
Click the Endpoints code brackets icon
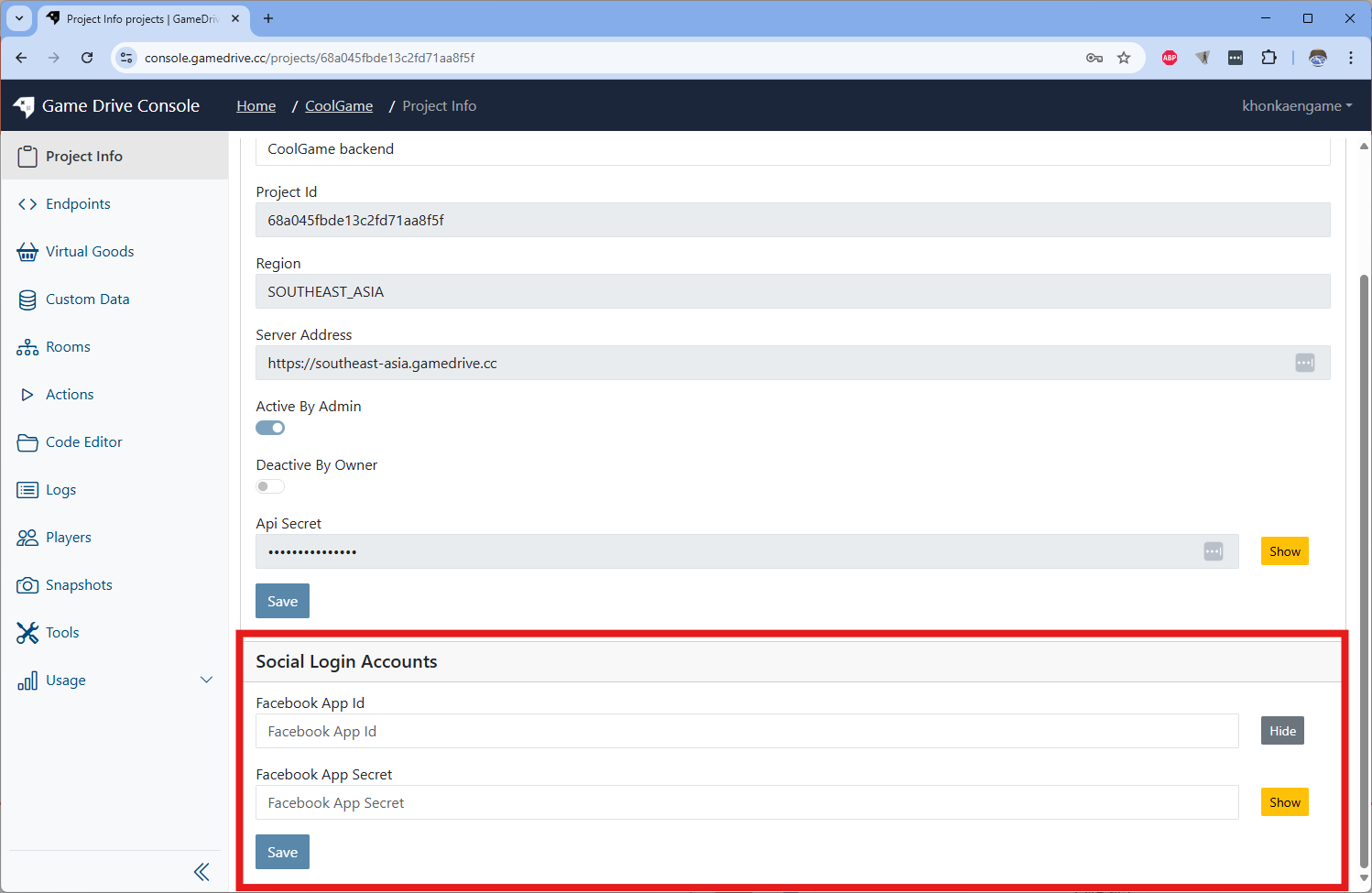pos(27,204)
